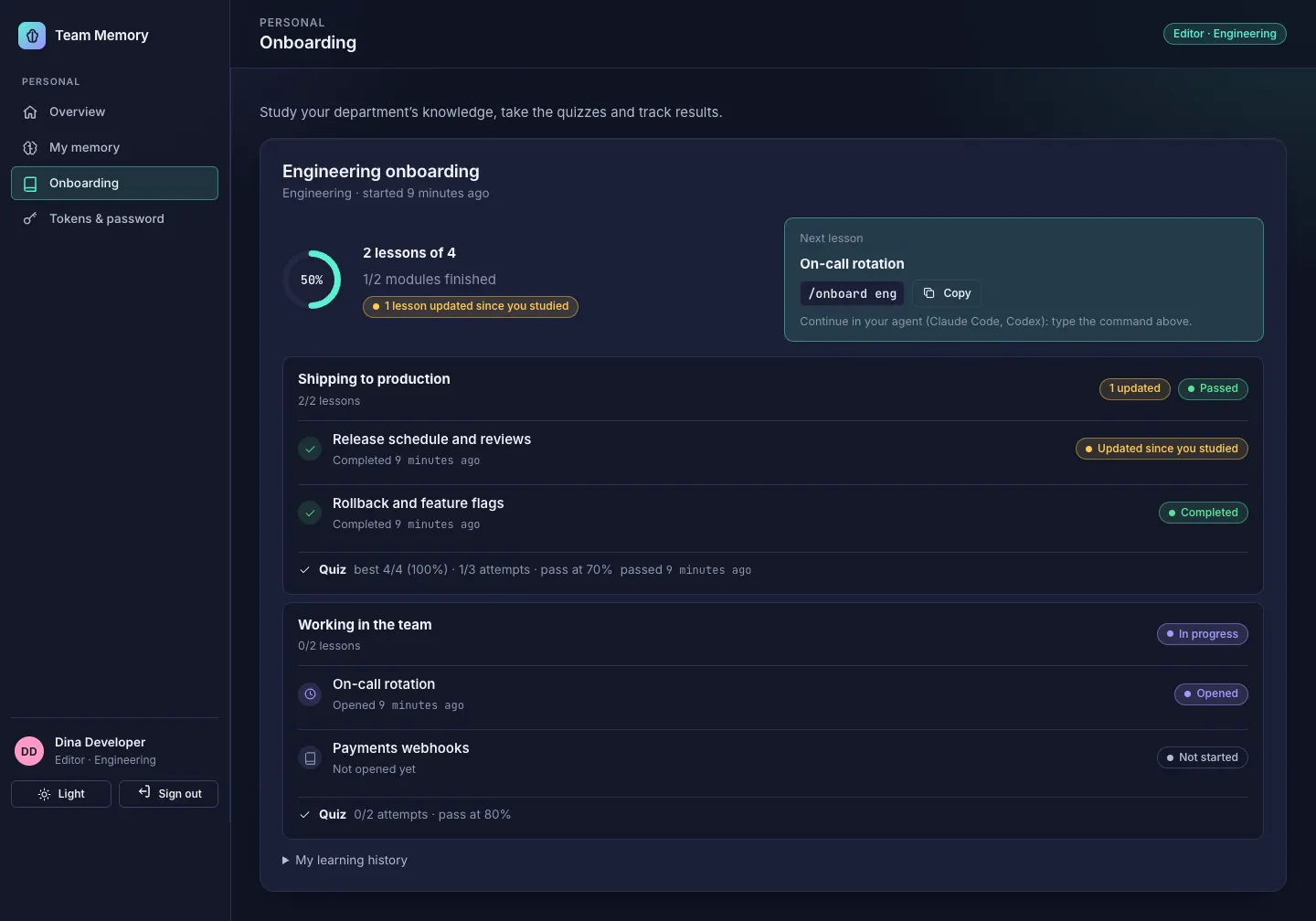Click the DD user avatar
Viewport: 1316px width, 921px height.
click(x=29, y=751)
